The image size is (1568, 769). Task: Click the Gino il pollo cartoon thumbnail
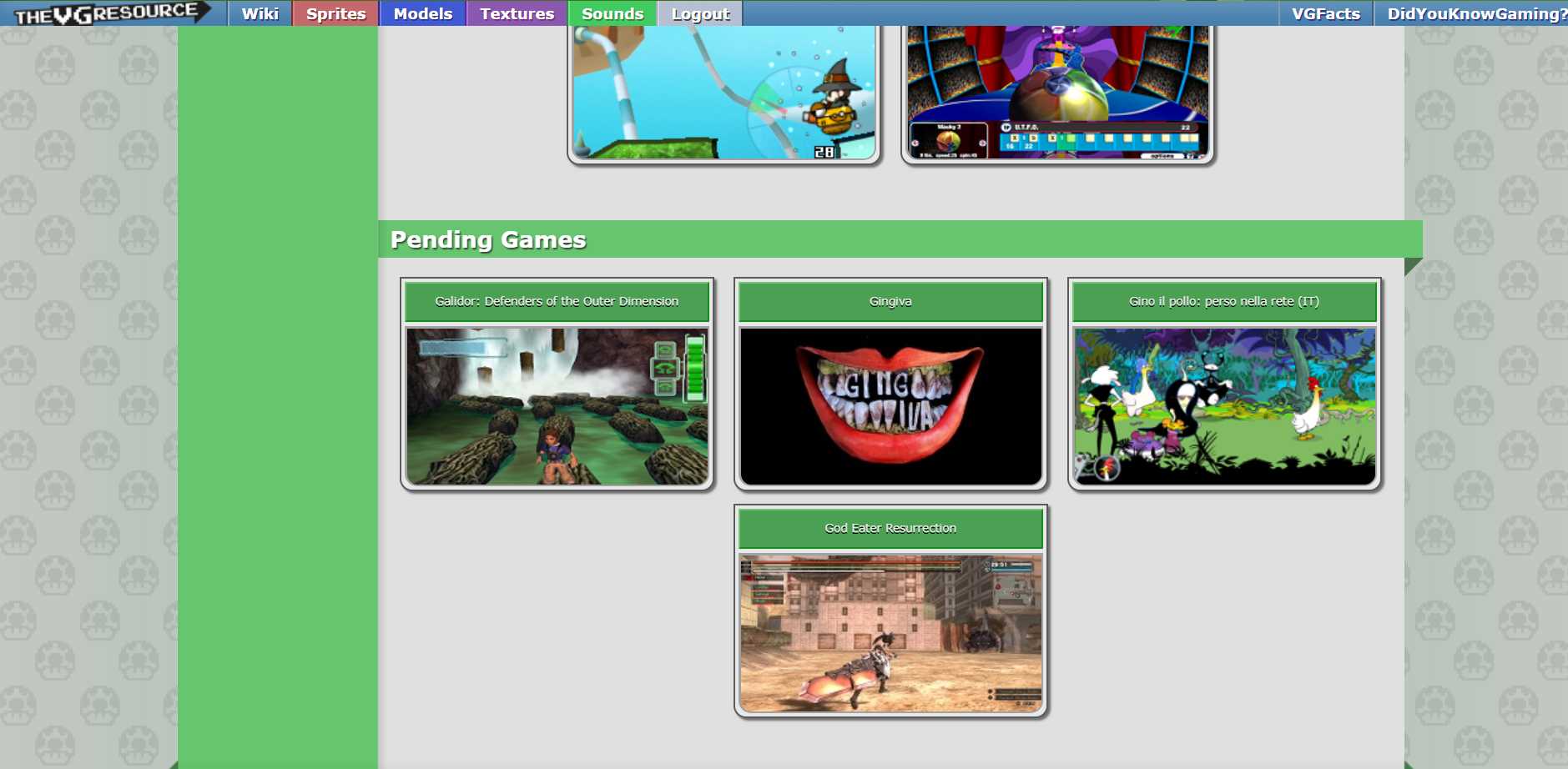(x=1224, y=406)
